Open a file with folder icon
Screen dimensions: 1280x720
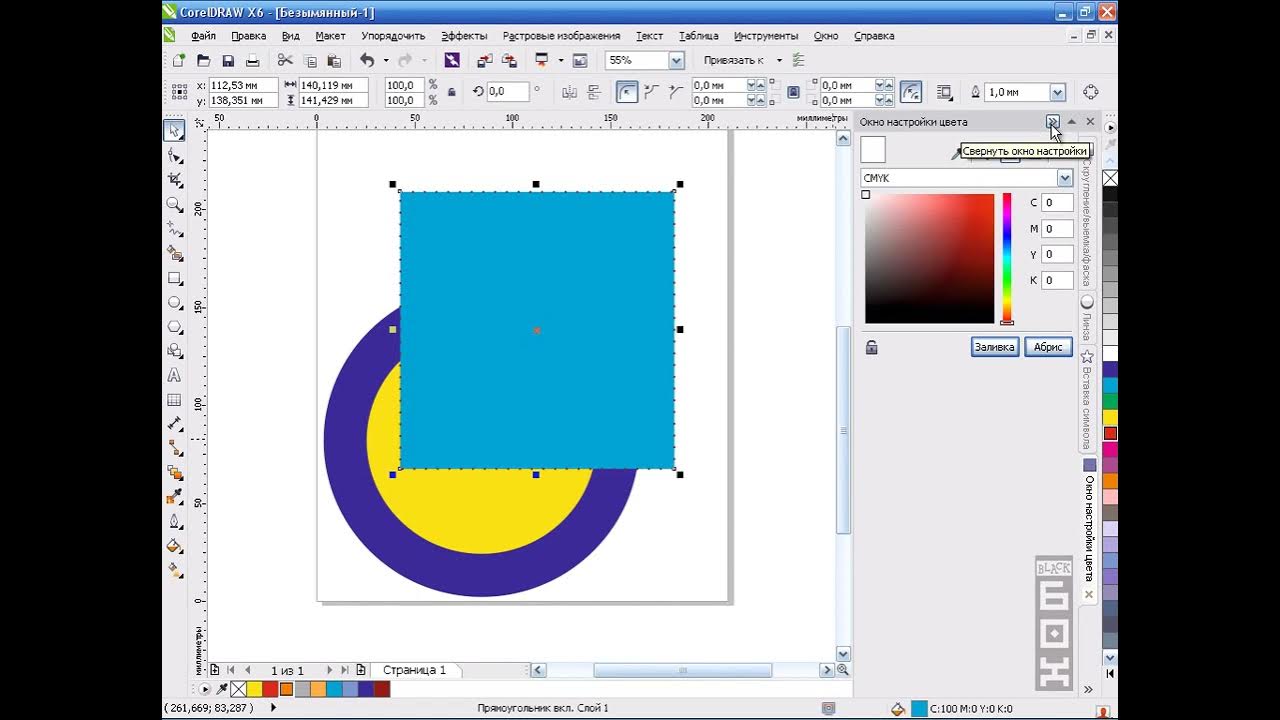(204, 60)
